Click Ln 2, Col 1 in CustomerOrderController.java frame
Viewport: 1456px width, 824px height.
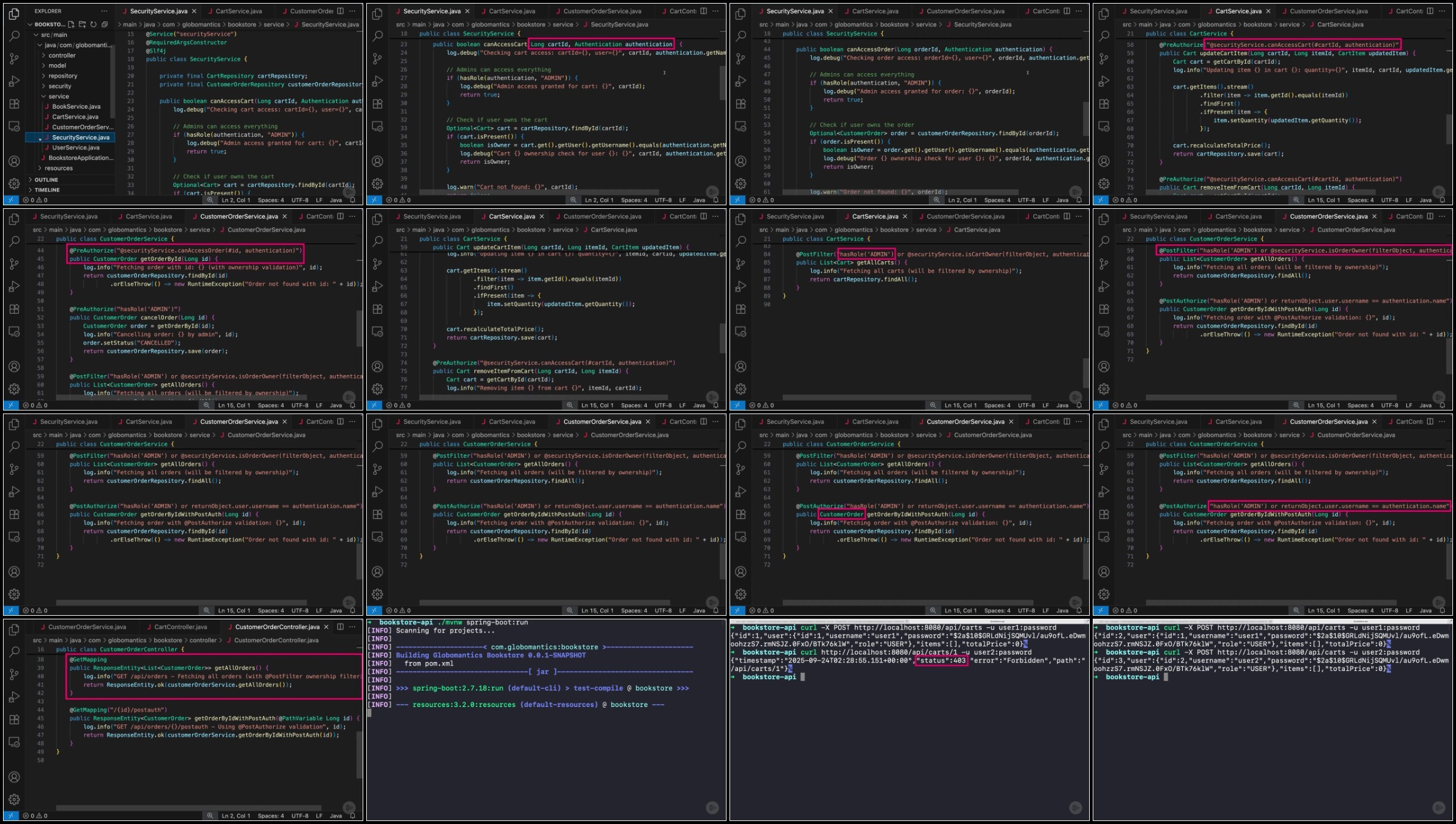236,816
